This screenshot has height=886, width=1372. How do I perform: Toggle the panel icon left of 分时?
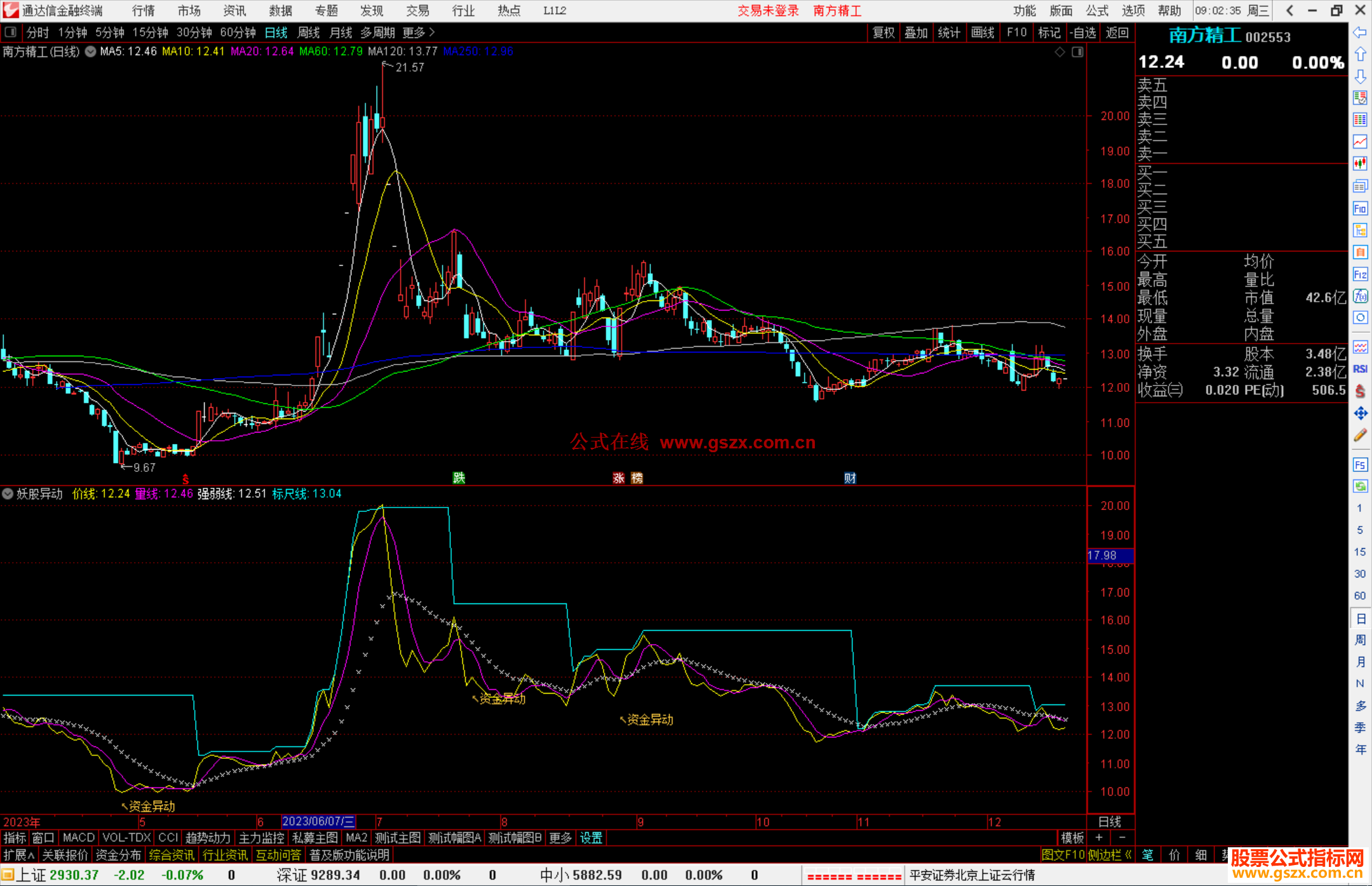11,32
